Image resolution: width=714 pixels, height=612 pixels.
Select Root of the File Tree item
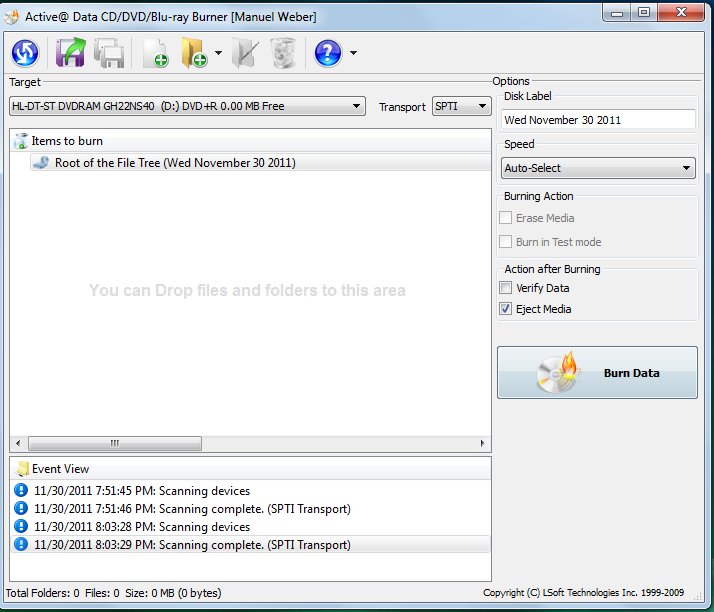point(260,163)
